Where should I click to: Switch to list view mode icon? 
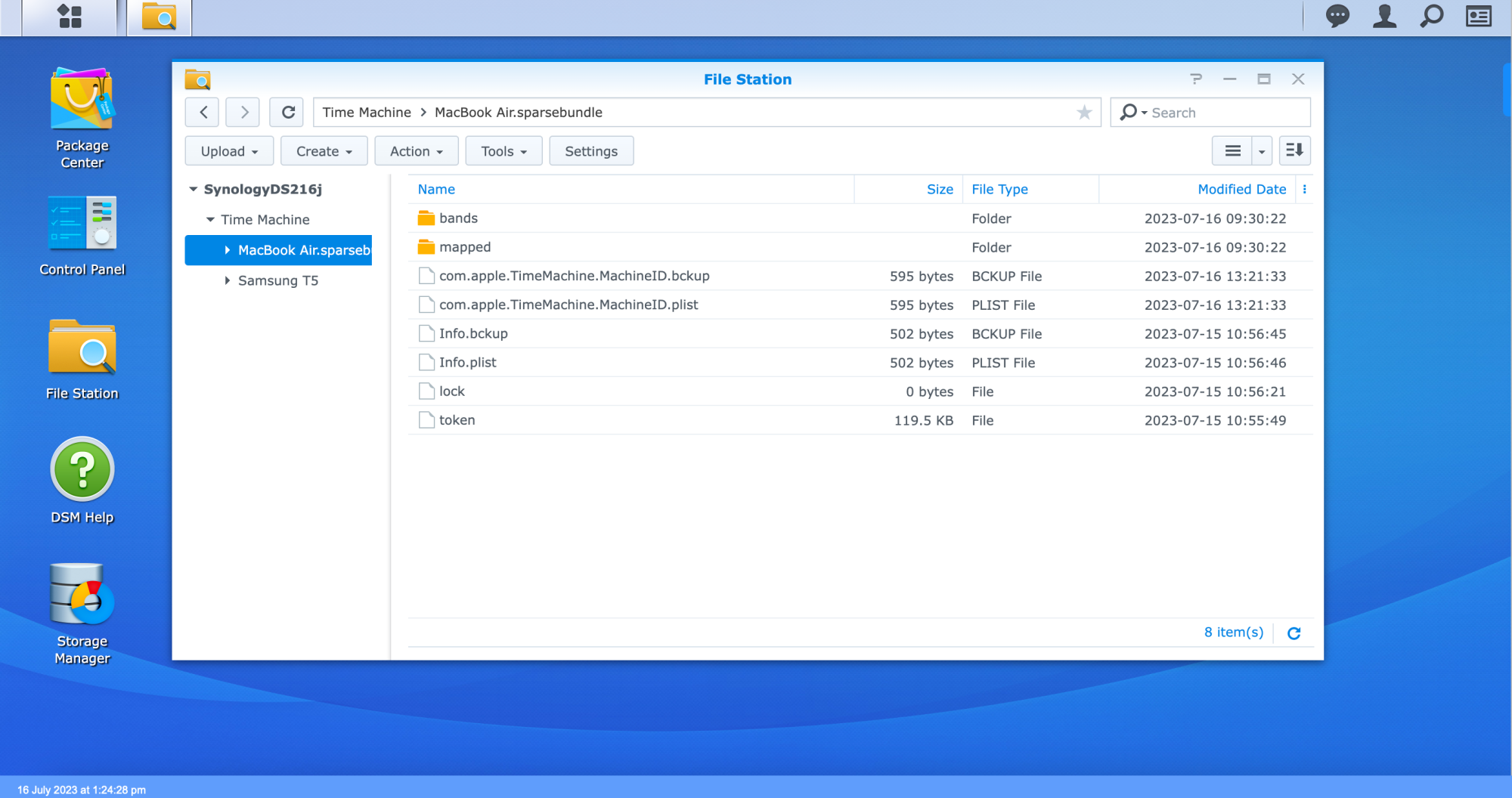[1232, 150]
